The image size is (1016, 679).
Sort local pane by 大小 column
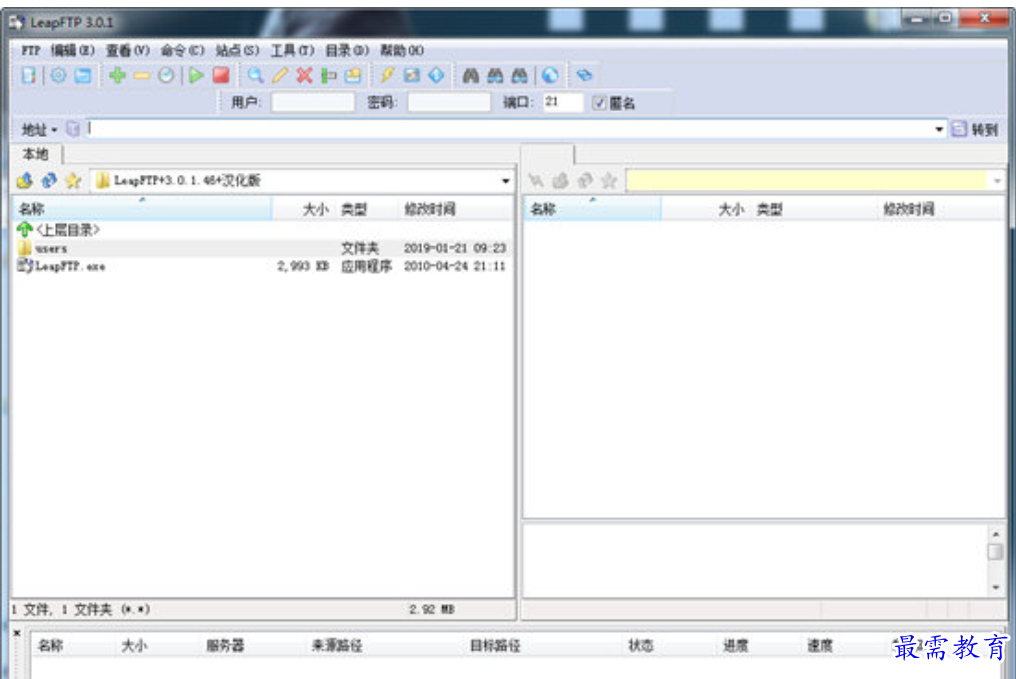tap(303, 209)
